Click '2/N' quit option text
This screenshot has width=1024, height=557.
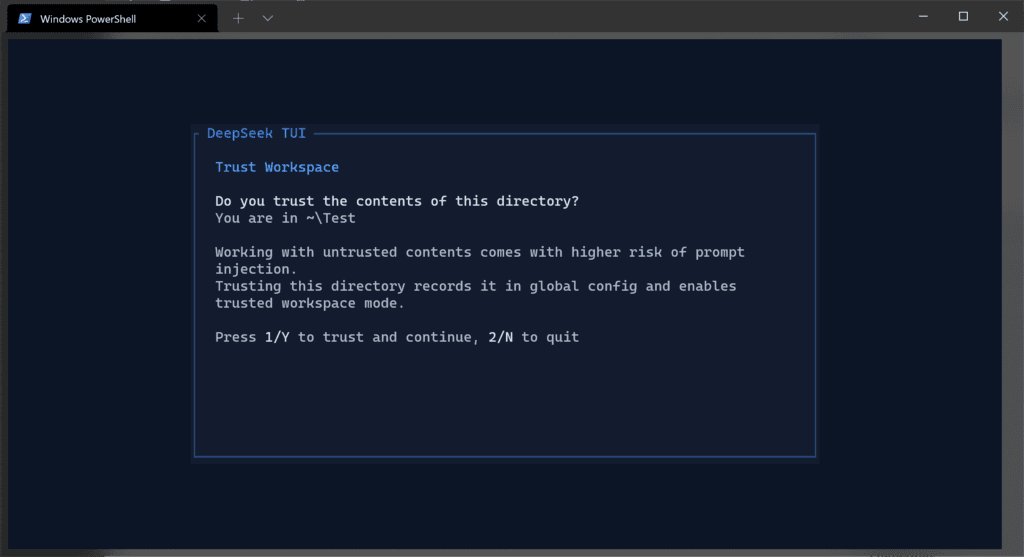point(500,337)
